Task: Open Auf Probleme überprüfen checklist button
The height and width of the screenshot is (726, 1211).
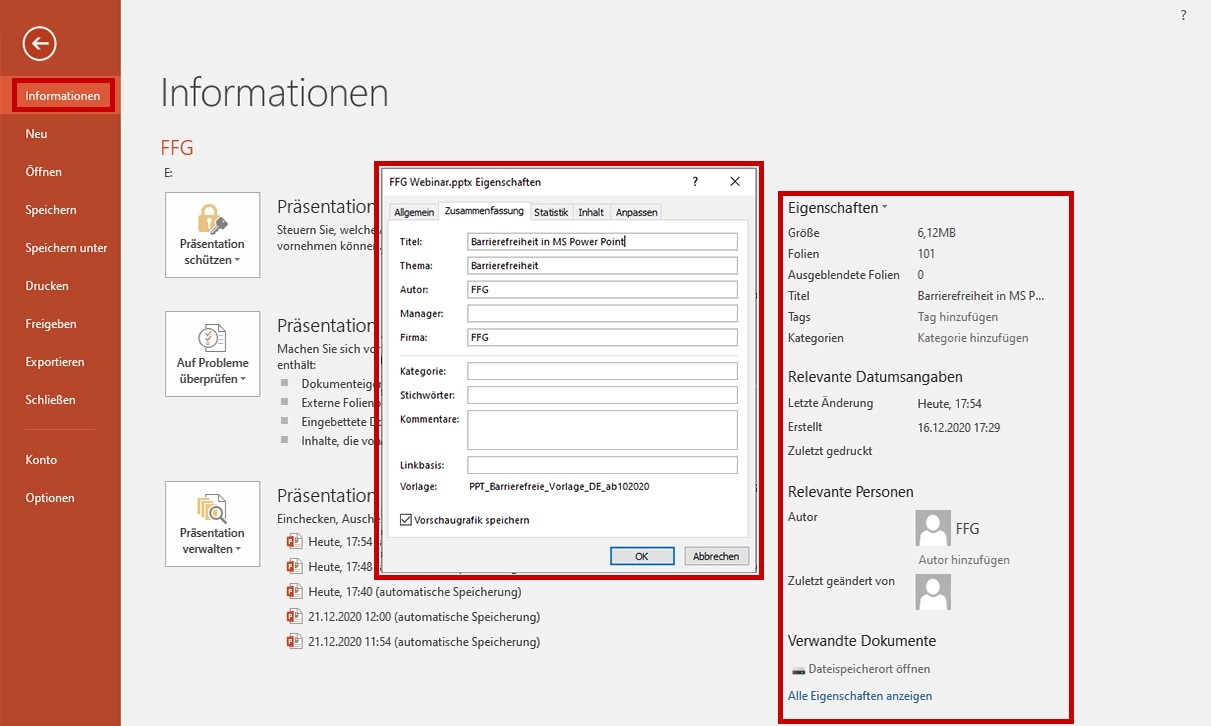Action: coord(212,354)
